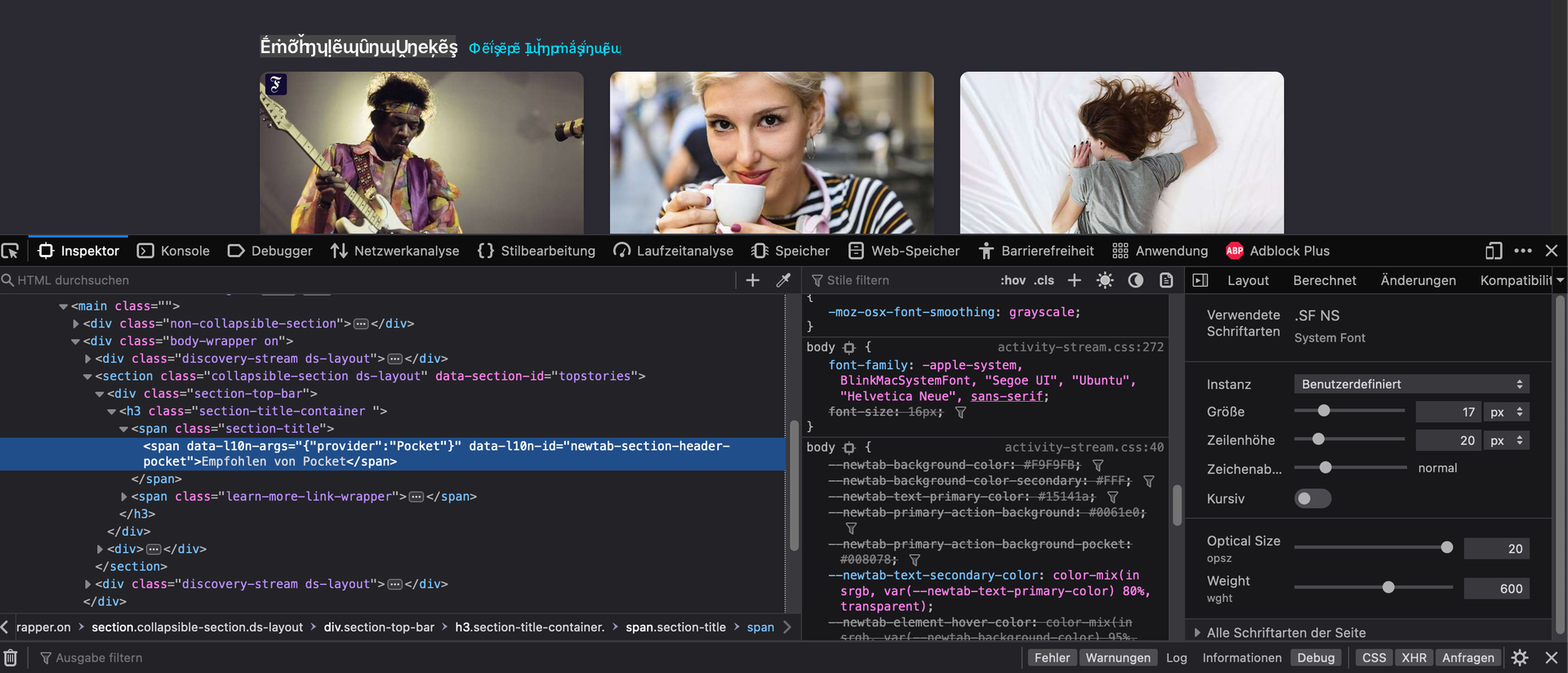This screenshot has width=1568, height=673.
Task: Click the Fehler filter button
Action: pyautogui.click(x=1051, y=657)
